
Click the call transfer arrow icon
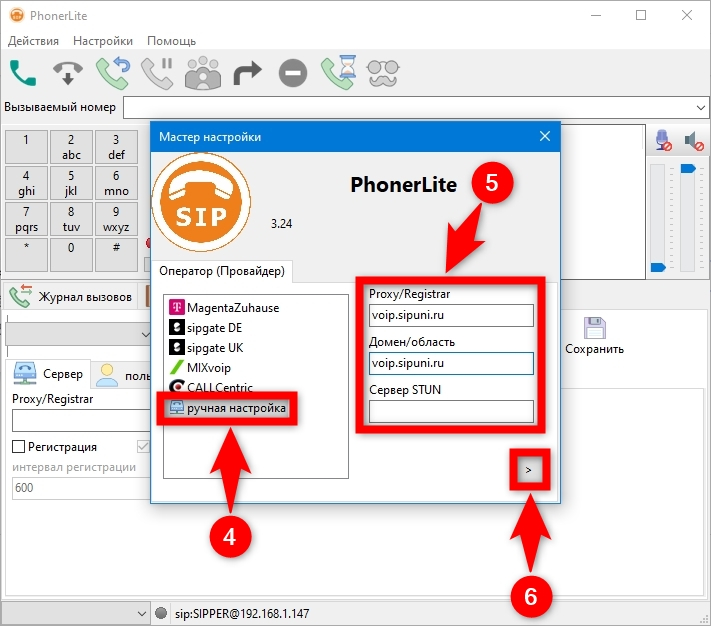(248, 73)
